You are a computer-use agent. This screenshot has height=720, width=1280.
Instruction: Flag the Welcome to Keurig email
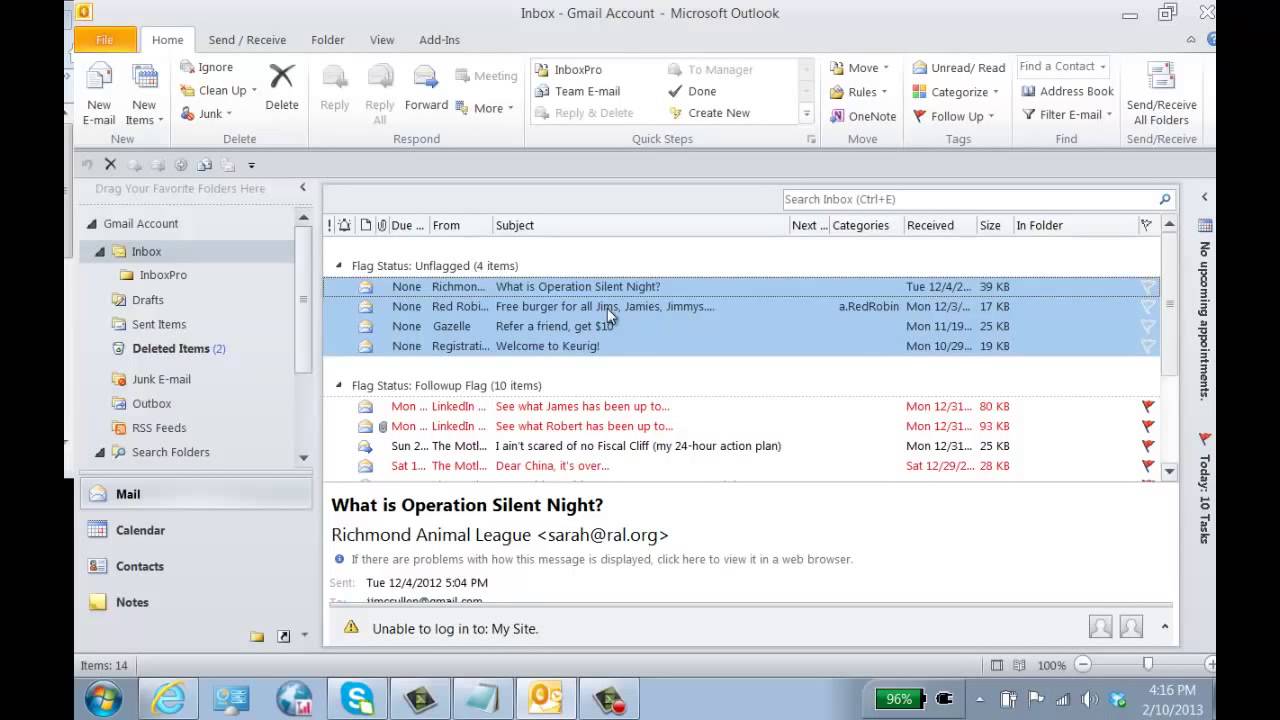click(1148, 346)
